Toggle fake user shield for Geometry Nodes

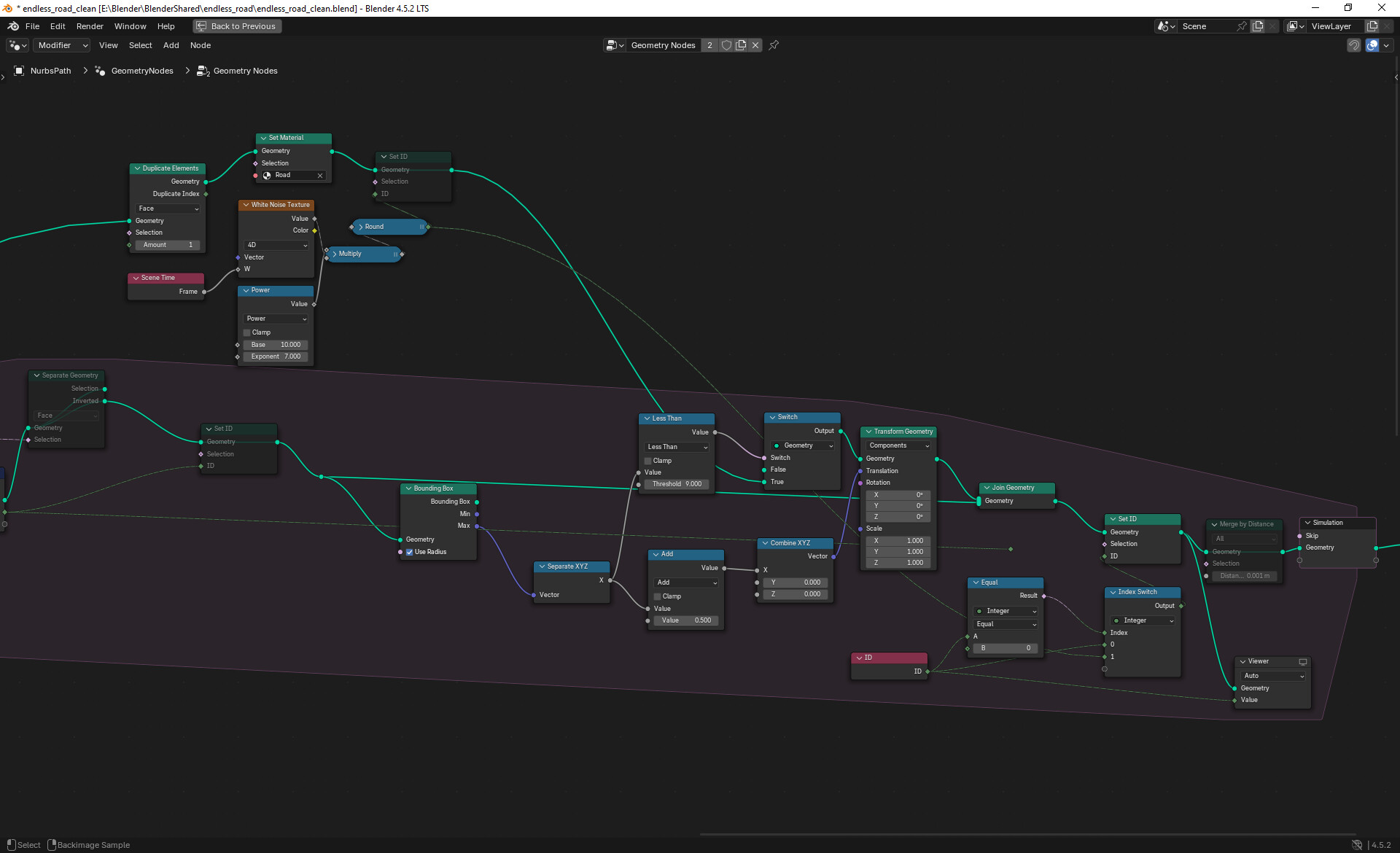(x=726, y=45)
